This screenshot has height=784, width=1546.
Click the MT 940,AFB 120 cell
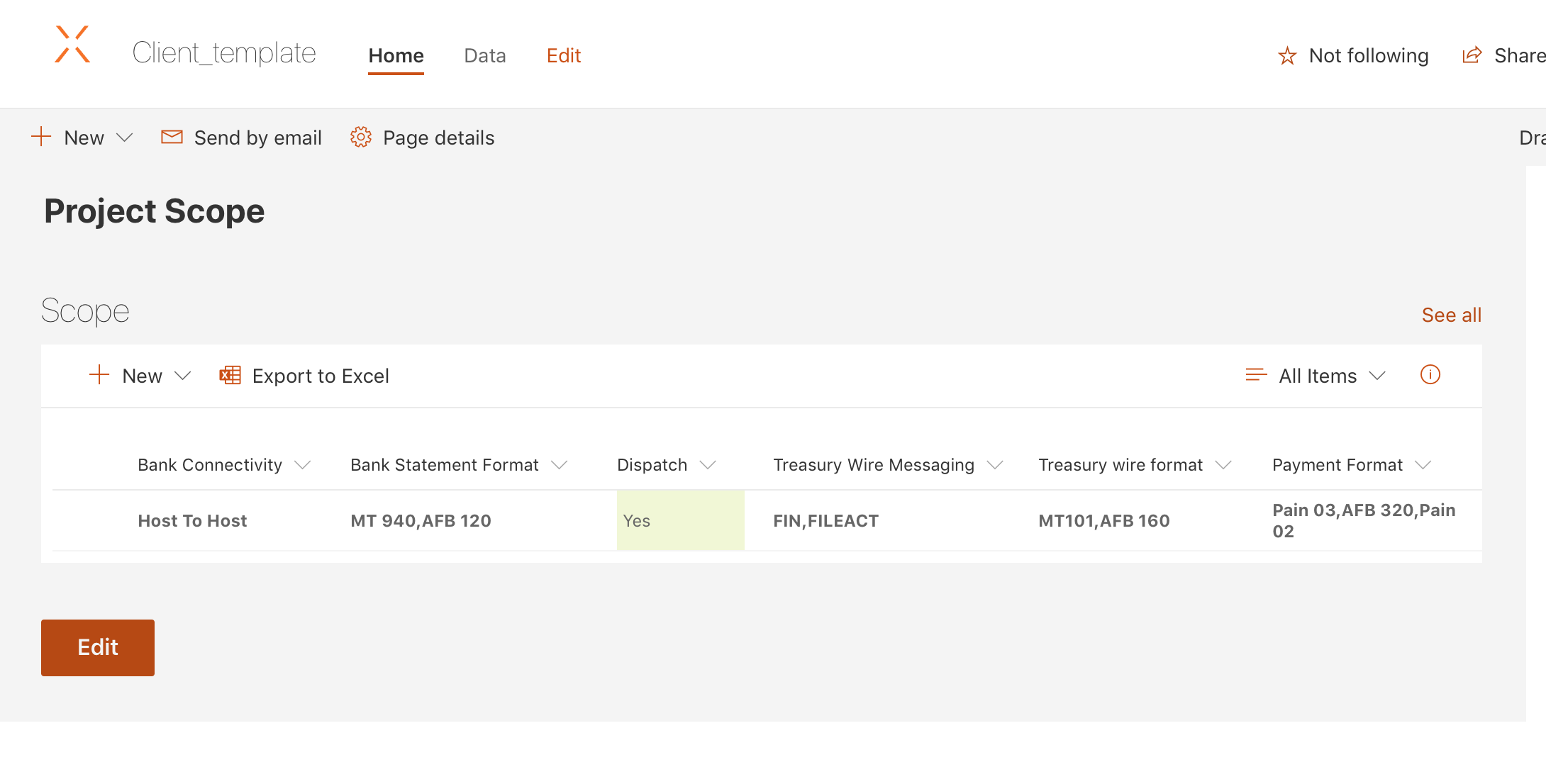tap(421, 521)
